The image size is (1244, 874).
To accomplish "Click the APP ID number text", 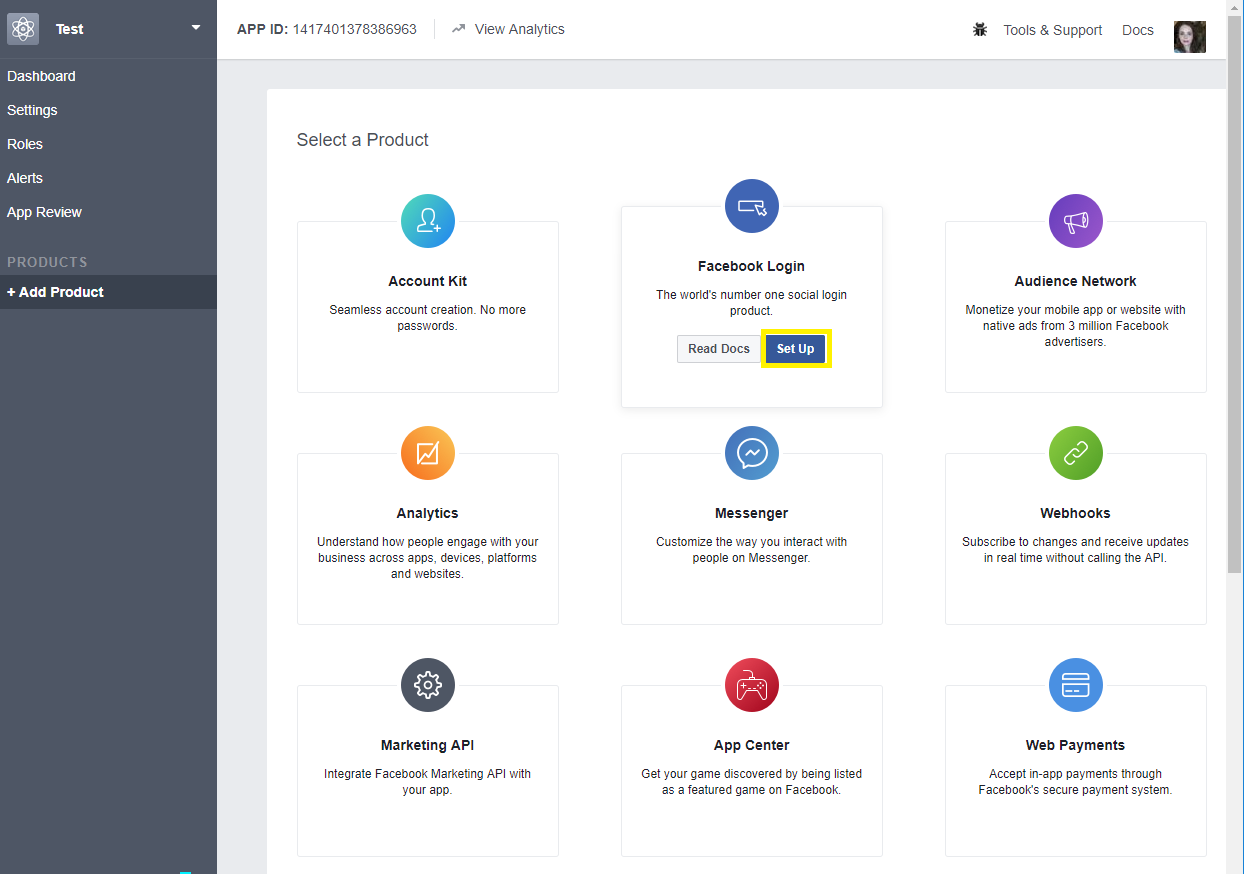I will tap(355, 29).
